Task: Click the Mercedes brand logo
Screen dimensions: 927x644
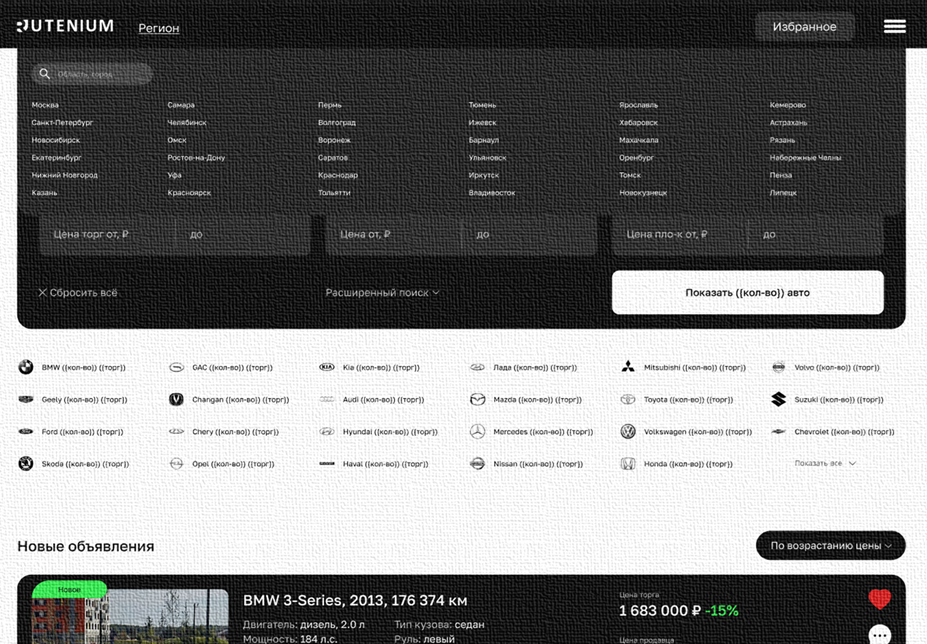Action: [478, 432]
